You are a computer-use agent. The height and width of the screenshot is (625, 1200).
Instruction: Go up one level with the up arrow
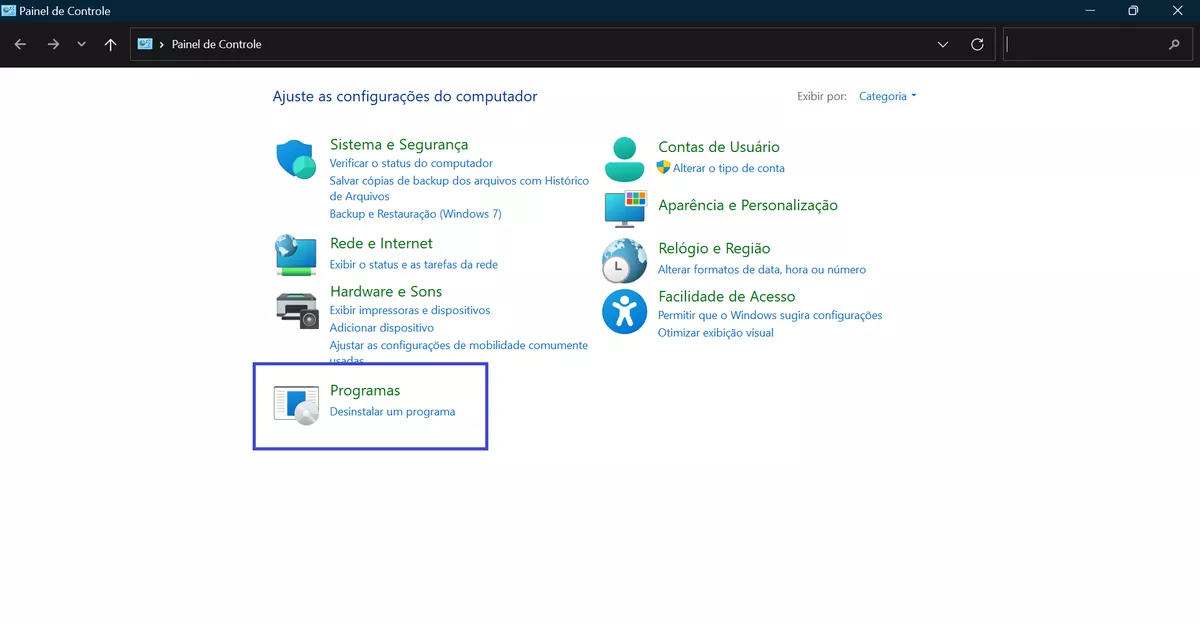tap(110, 44)
